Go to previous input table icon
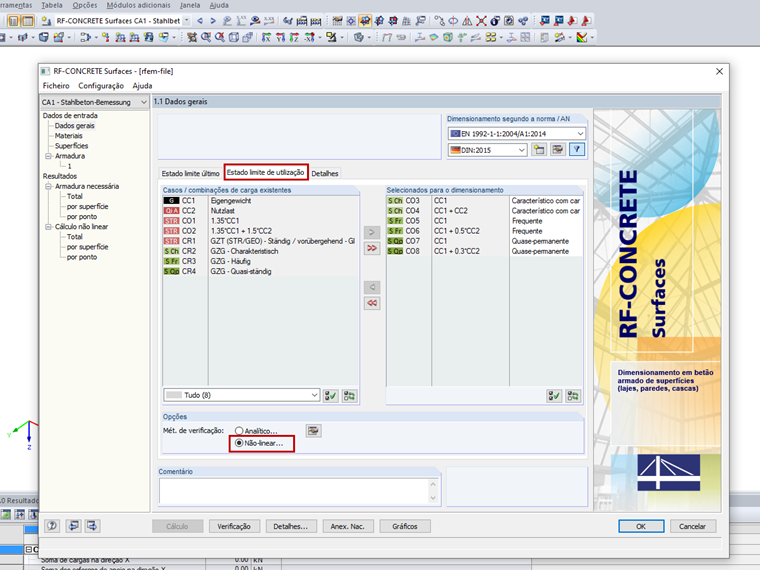 (x=74, y=526)
